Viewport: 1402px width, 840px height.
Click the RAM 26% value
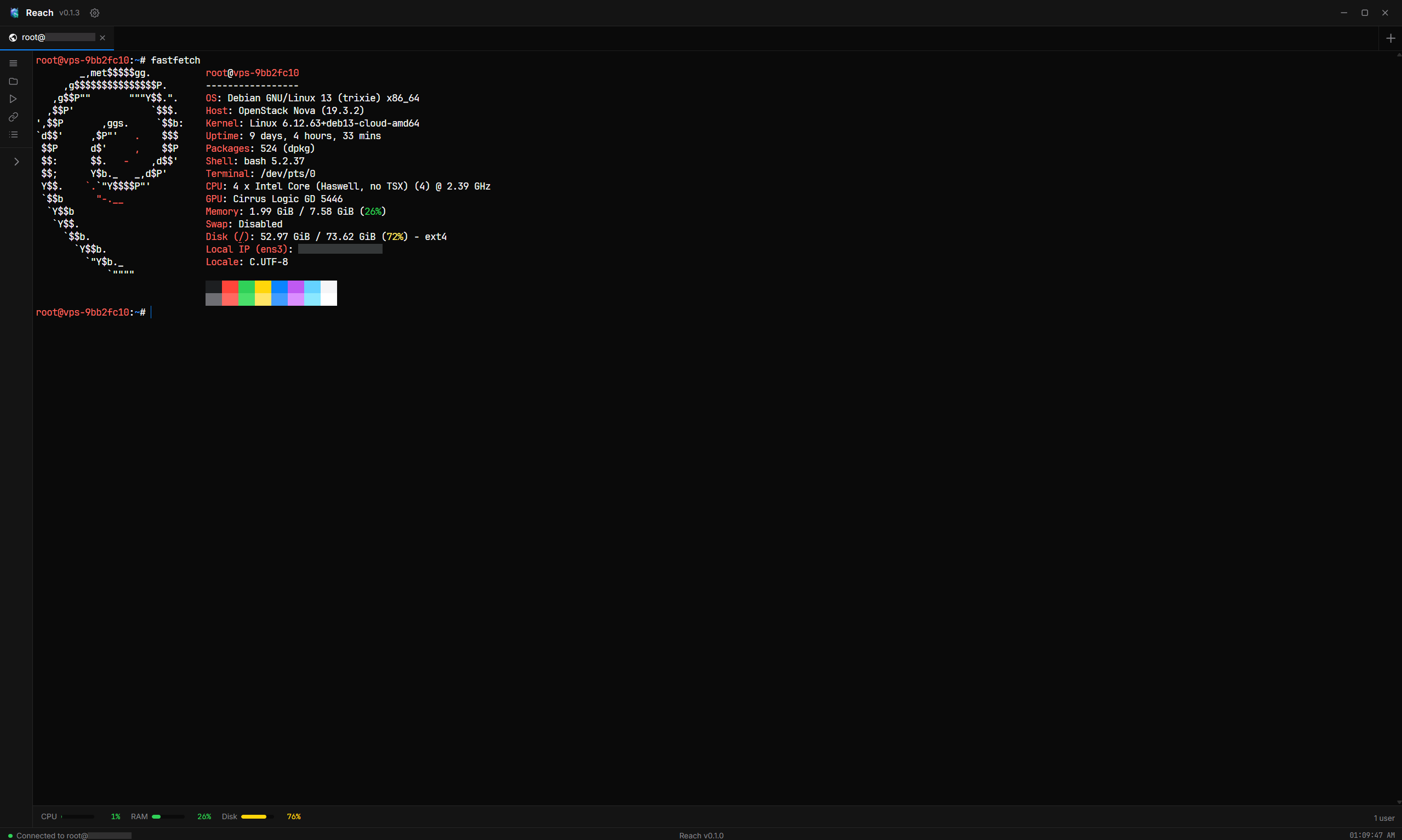pyautogui.click(x=204, y=816)
